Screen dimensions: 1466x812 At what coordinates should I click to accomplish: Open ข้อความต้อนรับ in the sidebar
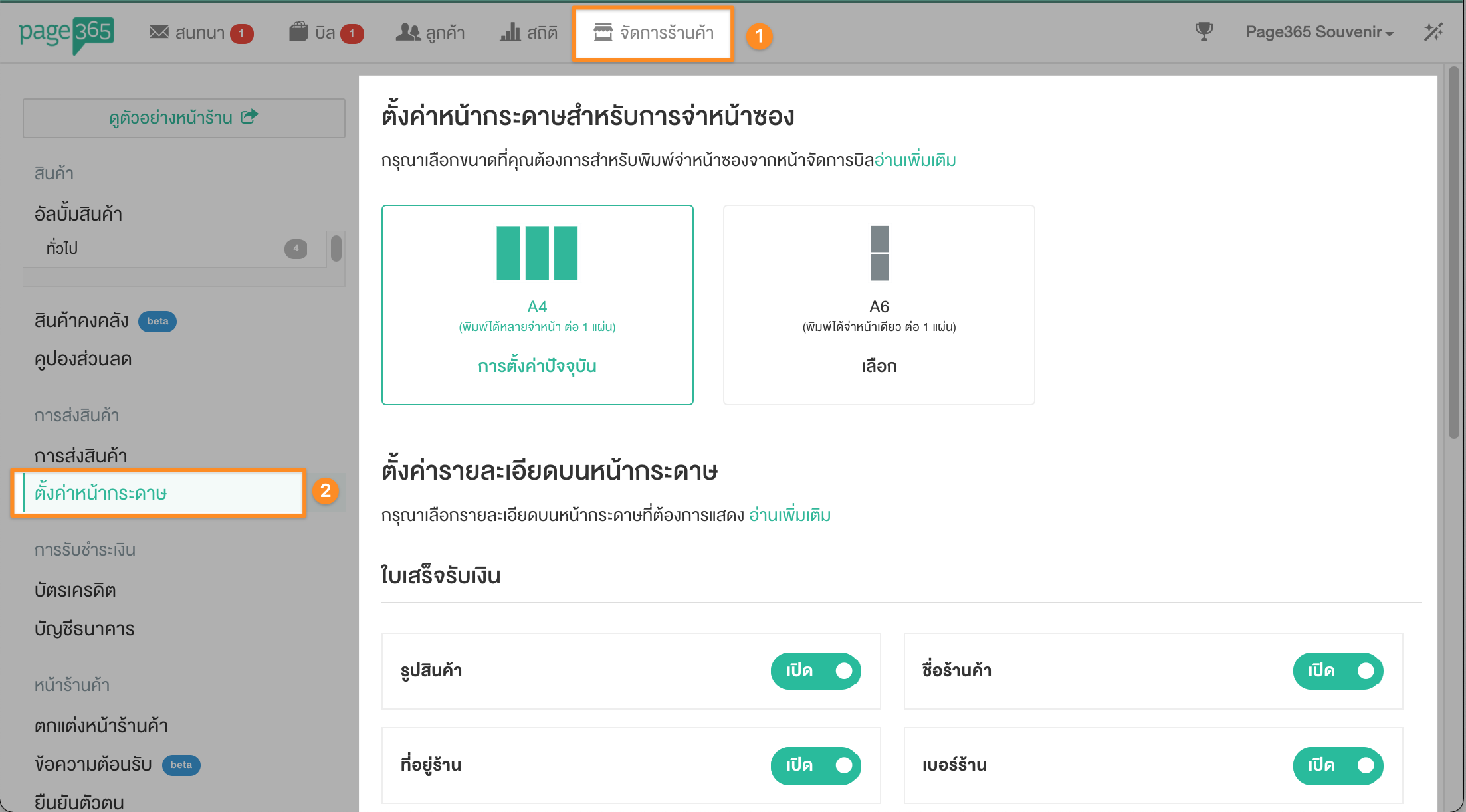(93, 764)
